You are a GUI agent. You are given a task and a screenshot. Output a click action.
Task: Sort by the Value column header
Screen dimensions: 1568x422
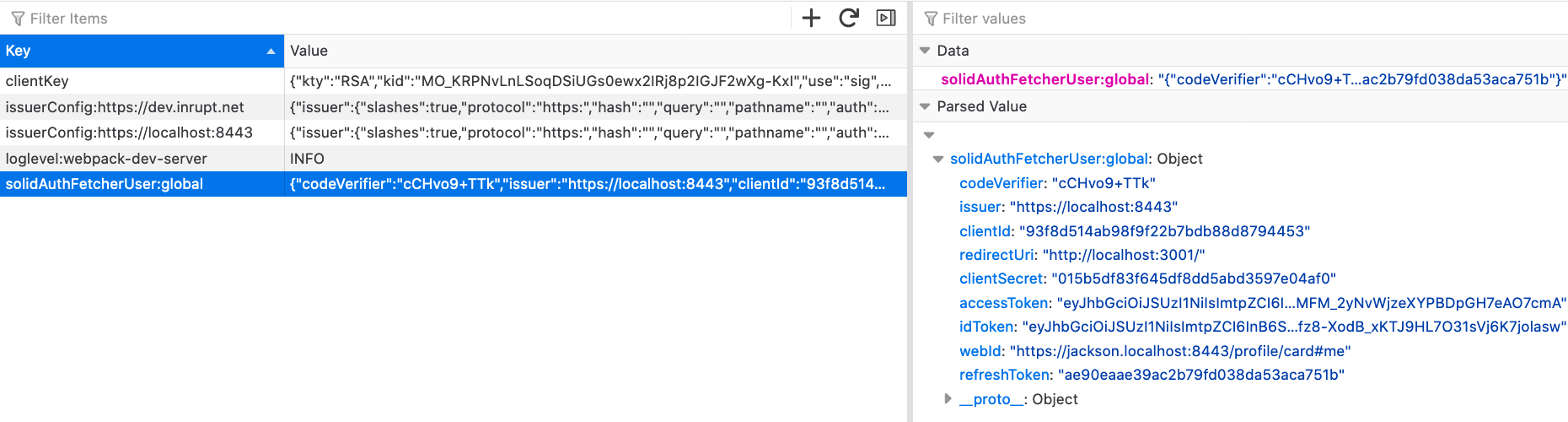[x=595, y=51]
